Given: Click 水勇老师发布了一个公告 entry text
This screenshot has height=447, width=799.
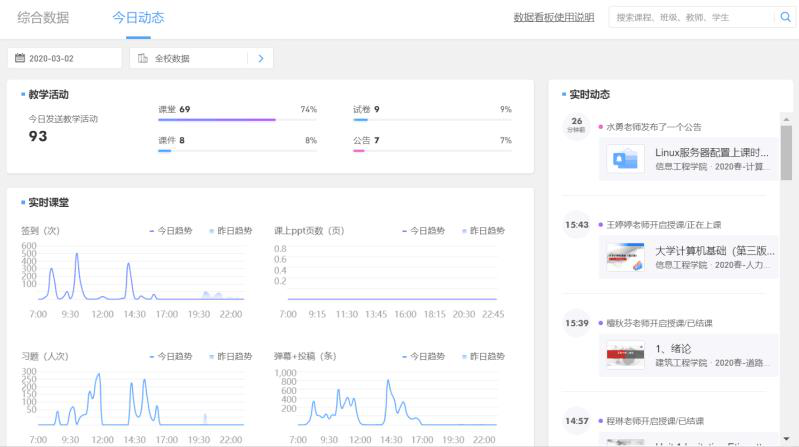Looking at the screenshot, I should click(x=654, y=127).
